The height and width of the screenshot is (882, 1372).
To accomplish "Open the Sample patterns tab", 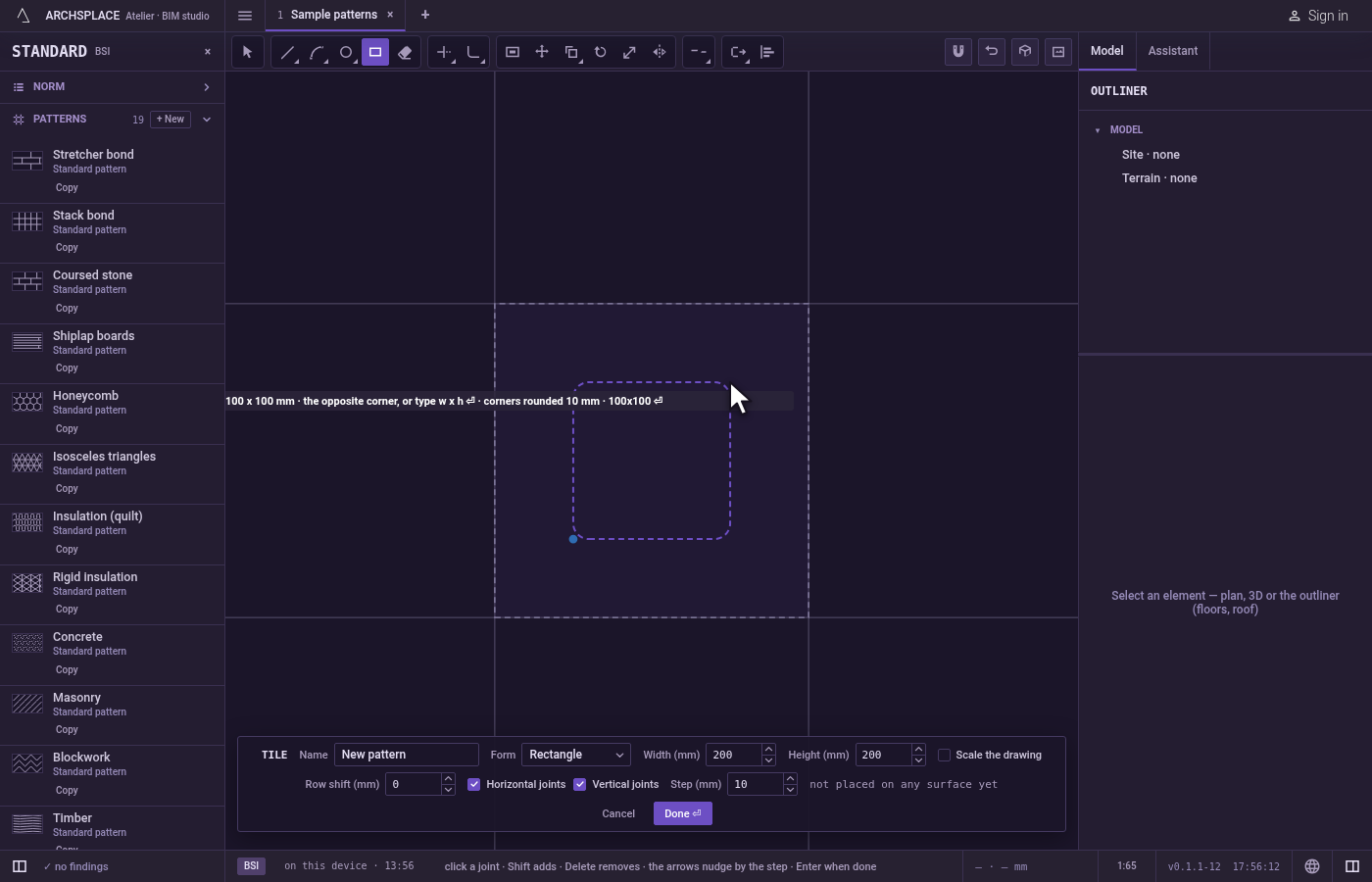I will tap(333, 15).
